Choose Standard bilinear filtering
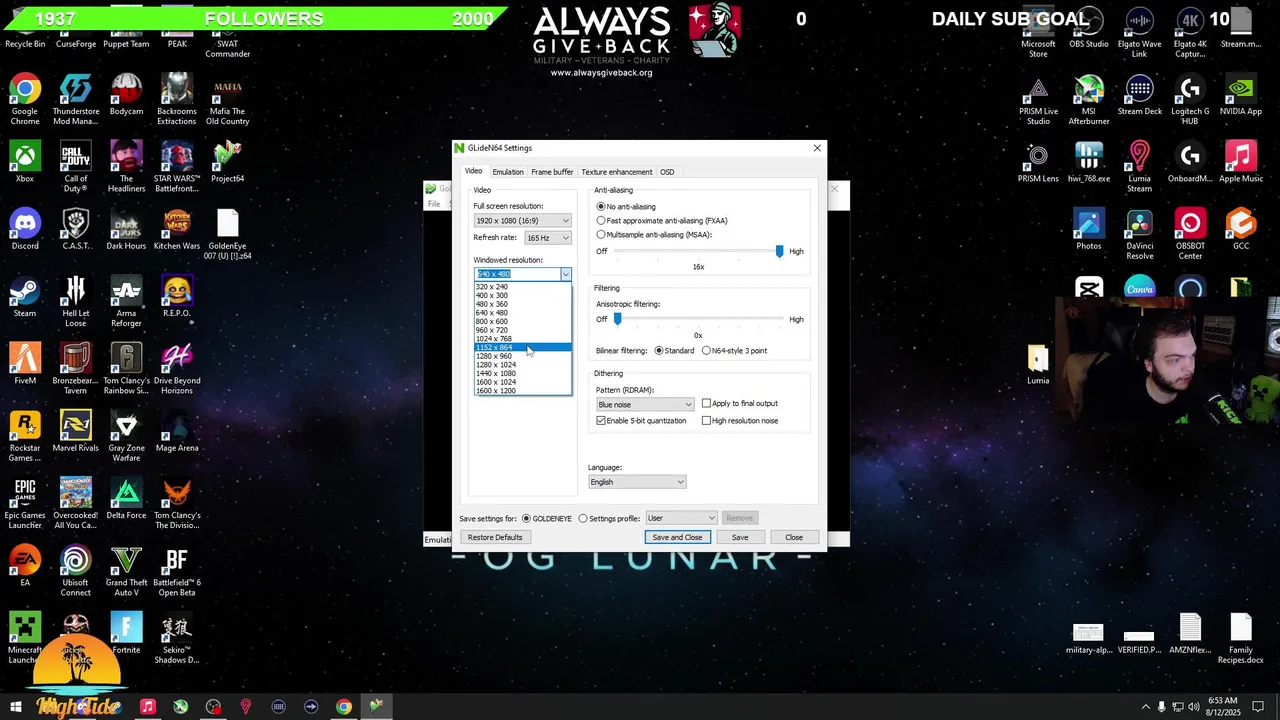Viewport: 1280px width, 720px height. pyautogui.click(x=675, y=350)
